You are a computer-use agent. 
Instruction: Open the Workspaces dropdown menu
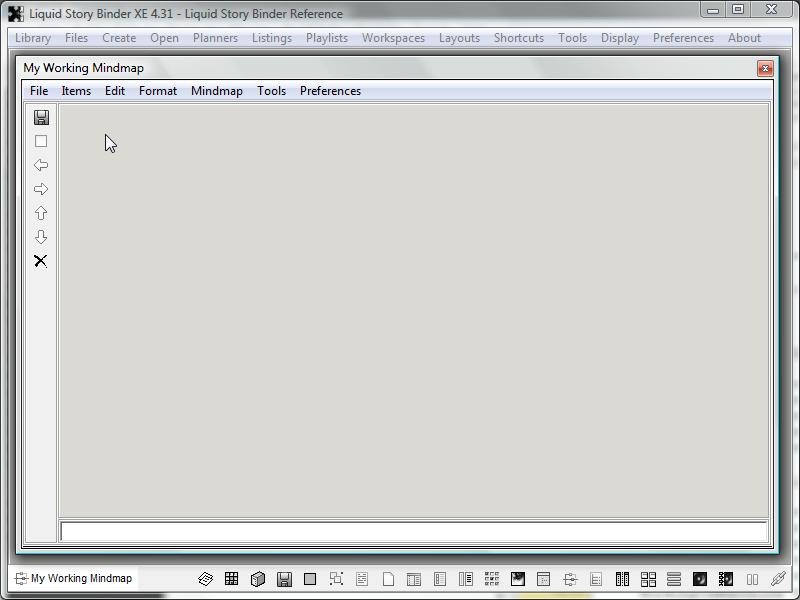tap(393, 38)
